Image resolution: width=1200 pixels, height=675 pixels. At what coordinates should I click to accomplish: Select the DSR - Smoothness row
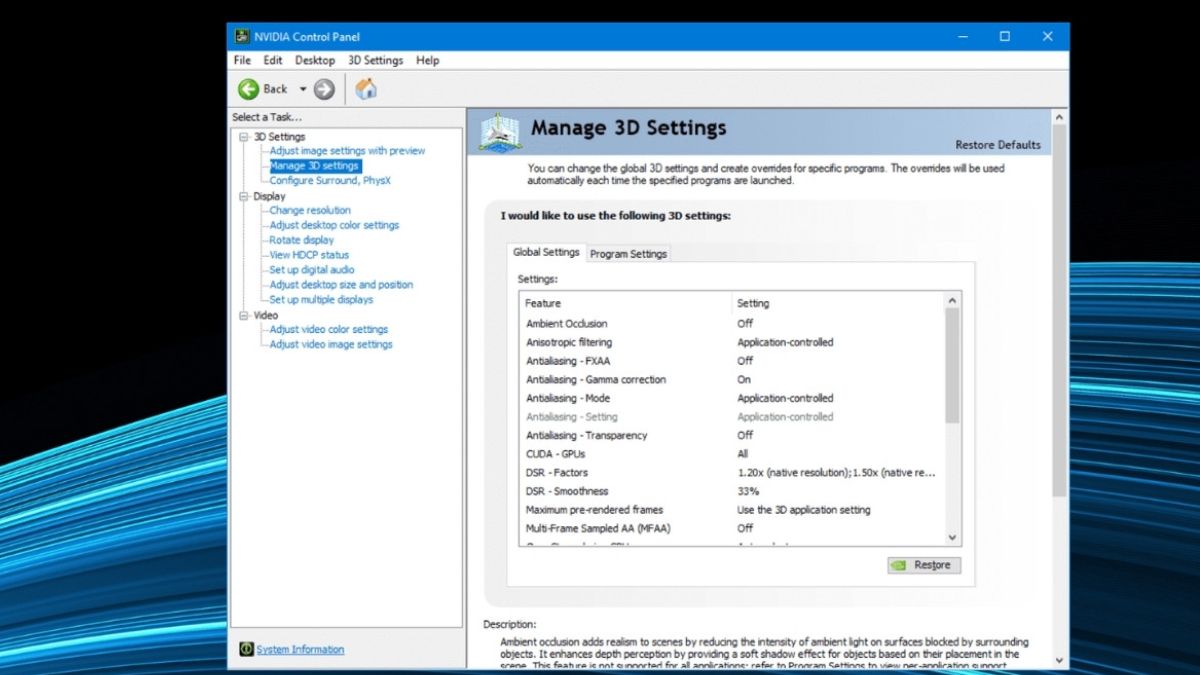point(732,492)
